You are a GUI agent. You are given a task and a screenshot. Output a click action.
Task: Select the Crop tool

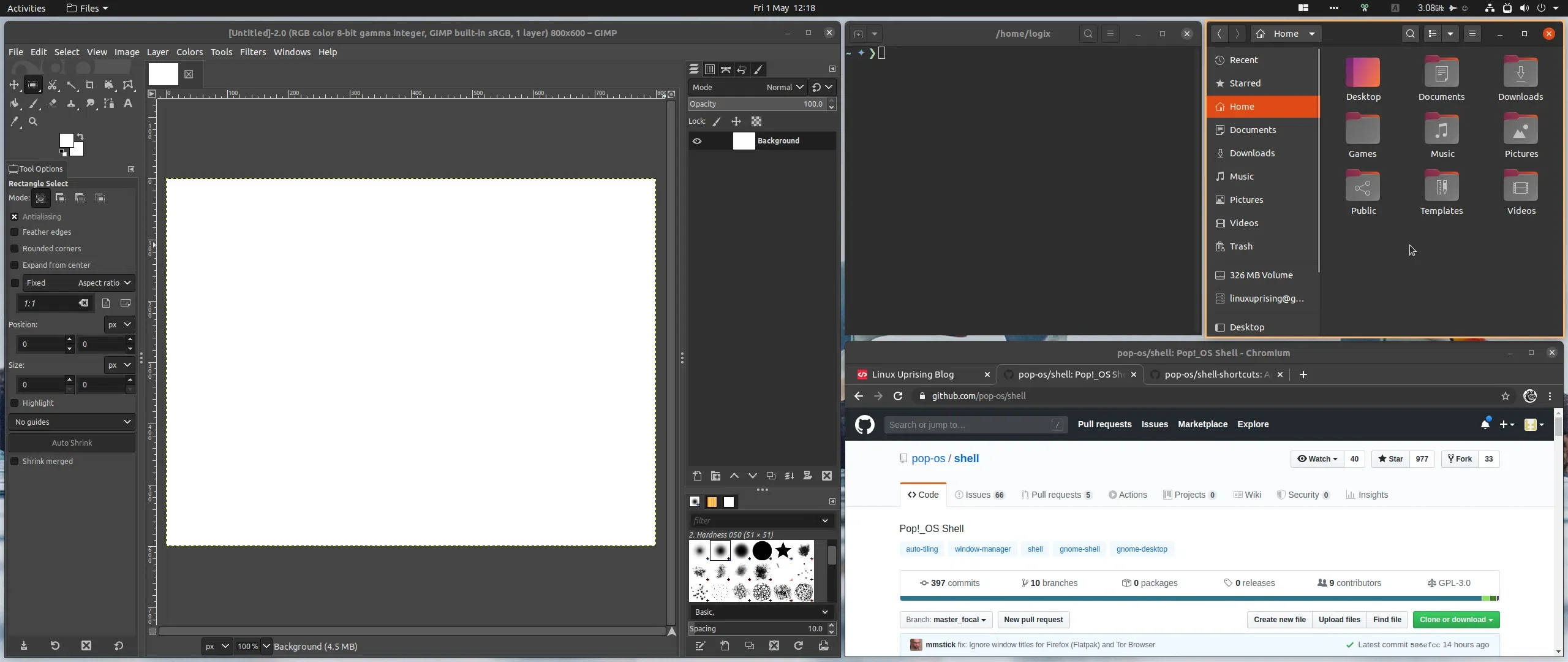pos(90,85)
